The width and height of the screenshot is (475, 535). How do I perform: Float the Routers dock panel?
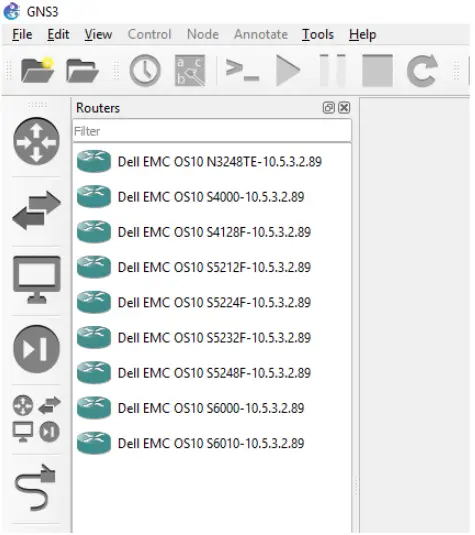coord(329,108)
